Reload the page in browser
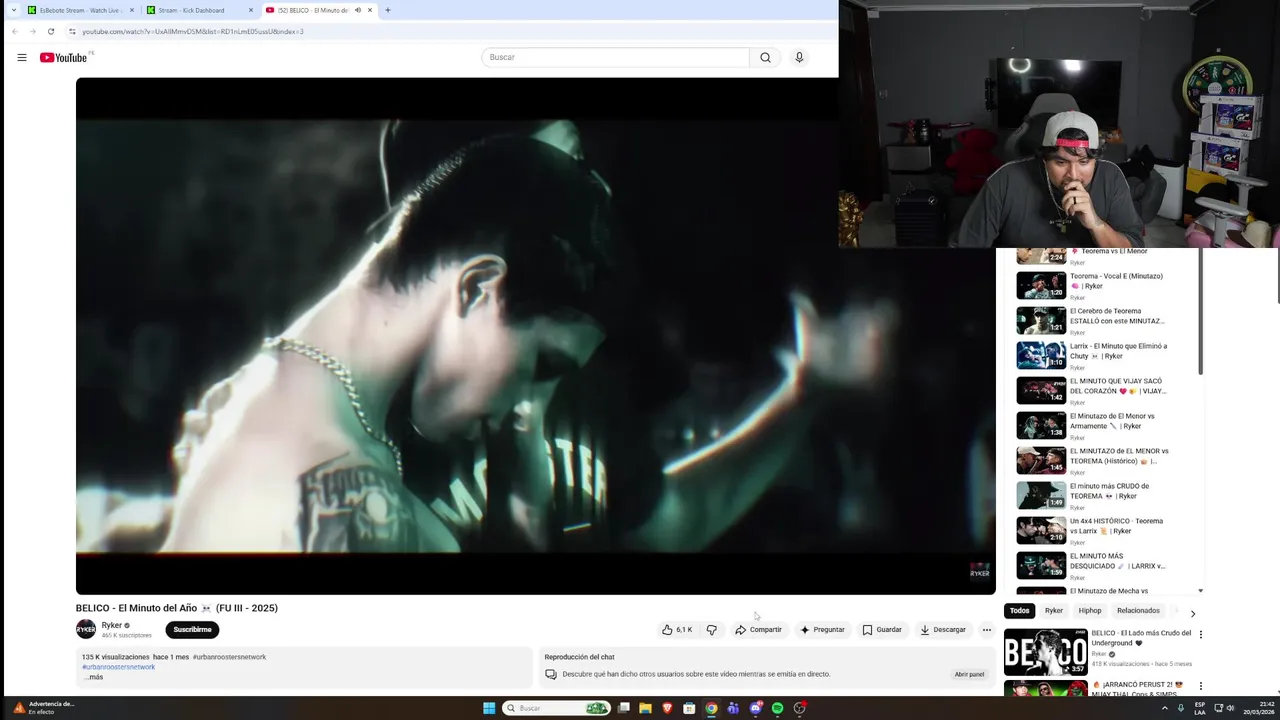 pos(50,31)
